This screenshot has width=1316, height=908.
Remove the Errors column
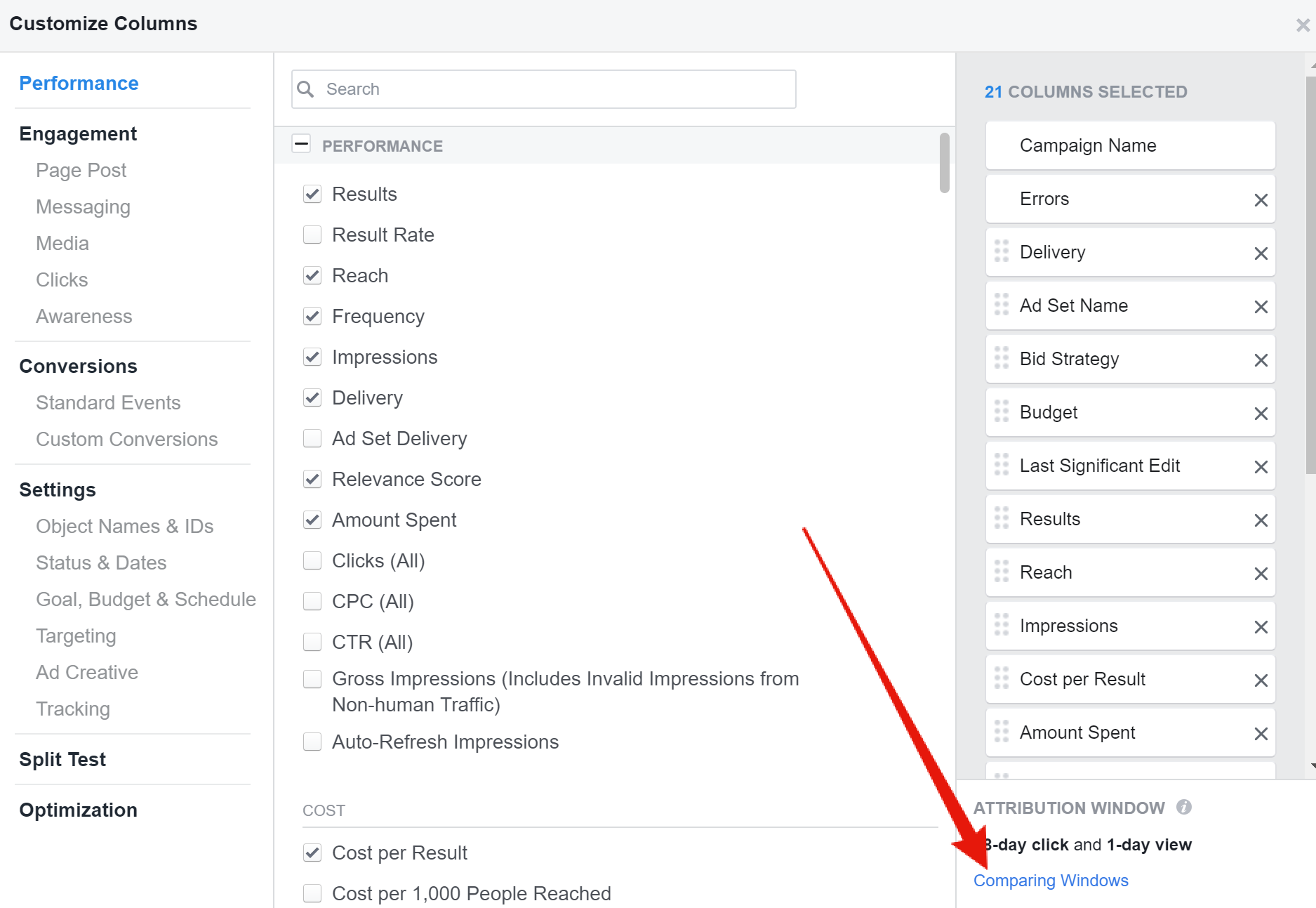coord(1261,200)
